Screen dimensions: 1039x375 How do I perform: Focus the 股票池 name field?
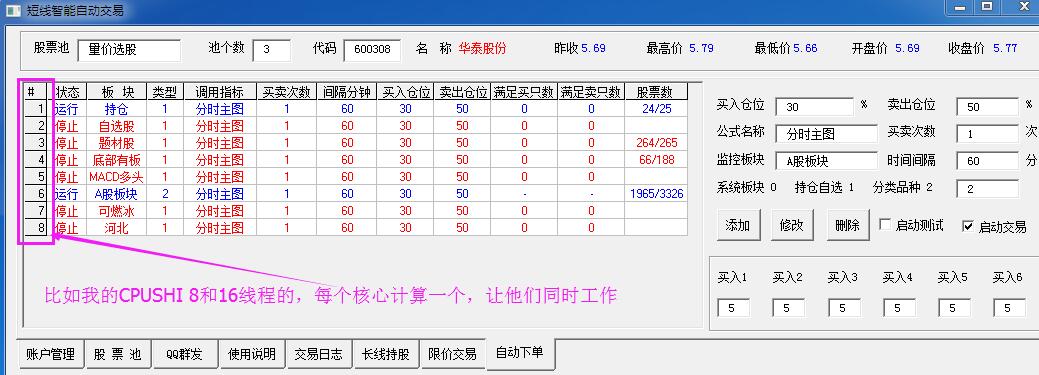(x=129, y=50)
